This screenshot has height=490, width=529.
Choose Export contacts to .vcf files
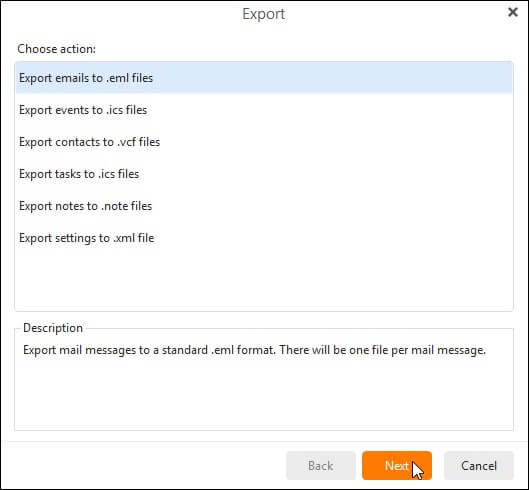click(264, 142)
